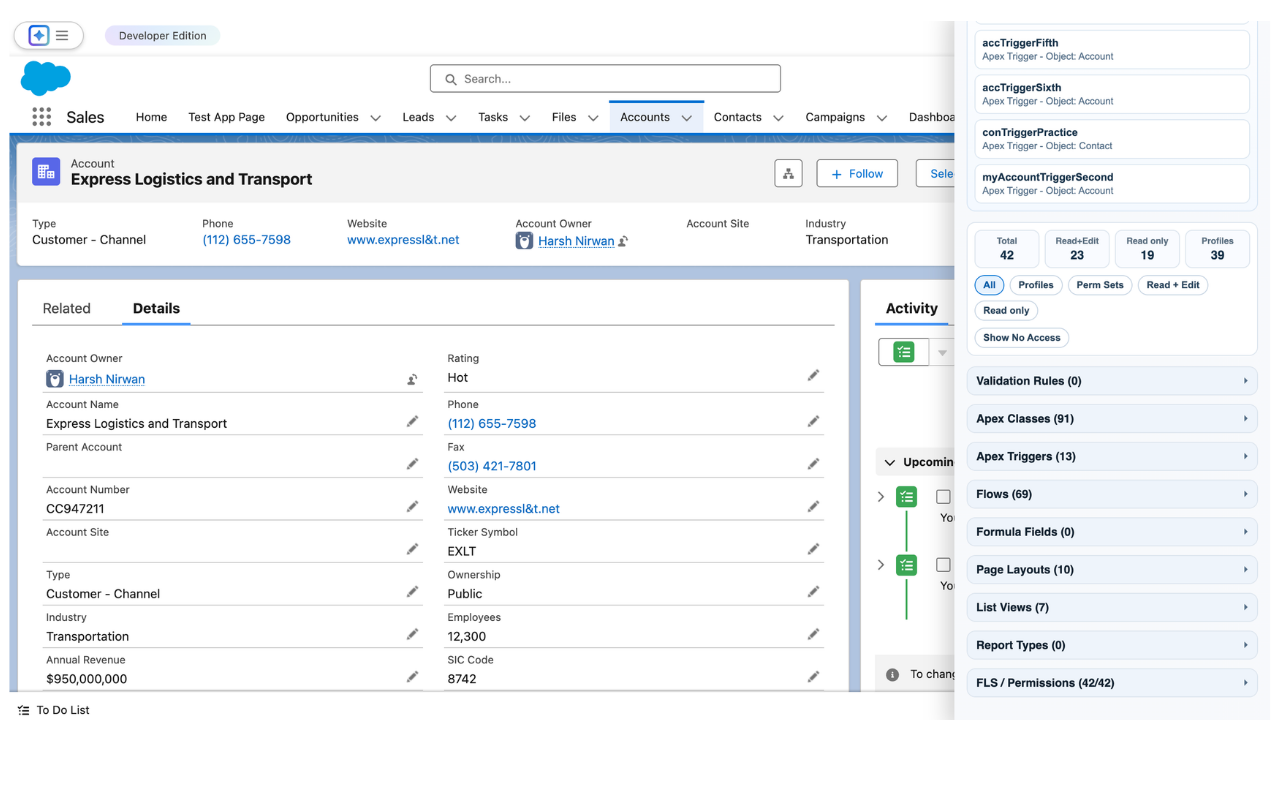This screenshot has height=800, width=1280.
Task: Edit Annual Revenue using the pencil icon
Action: click(x=412, y=677)
